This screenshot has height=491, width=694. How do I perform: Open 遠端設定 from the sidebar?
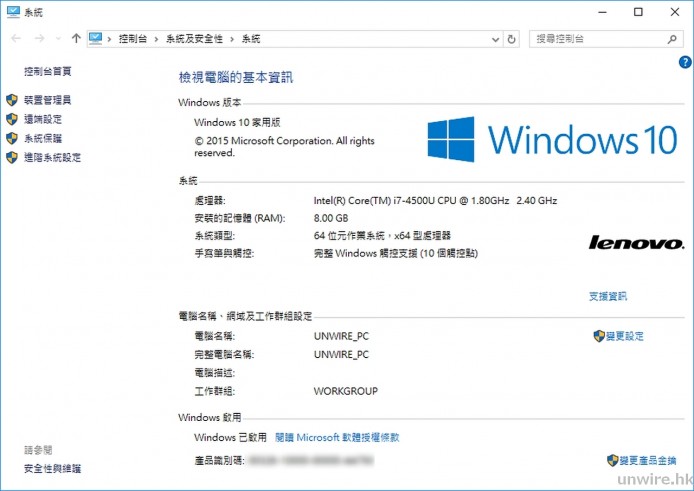click(x=43, y=120)
